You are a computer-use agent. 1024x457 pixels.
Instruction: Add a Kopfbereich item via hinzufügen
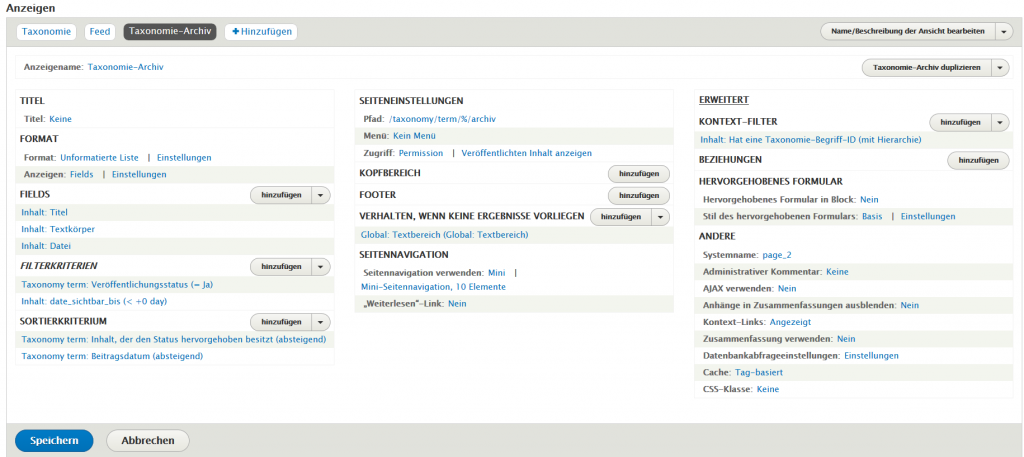[x=638, y=174]
